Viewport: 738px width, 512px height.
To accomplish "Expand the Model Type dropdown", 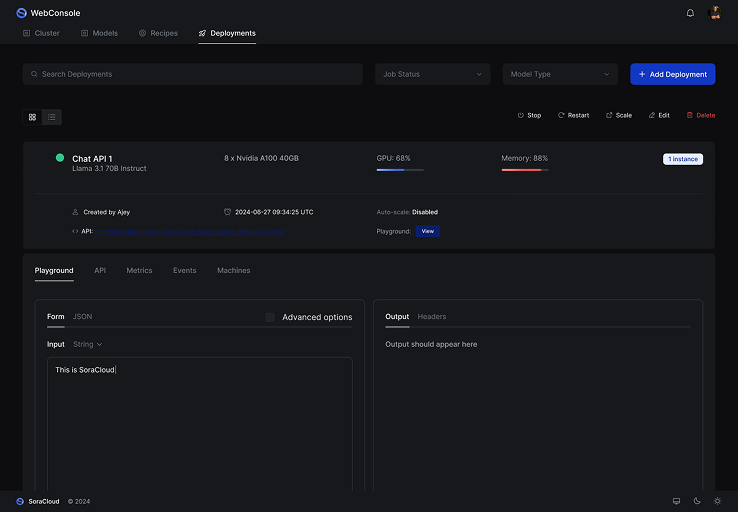I will (x=560, y=74).
